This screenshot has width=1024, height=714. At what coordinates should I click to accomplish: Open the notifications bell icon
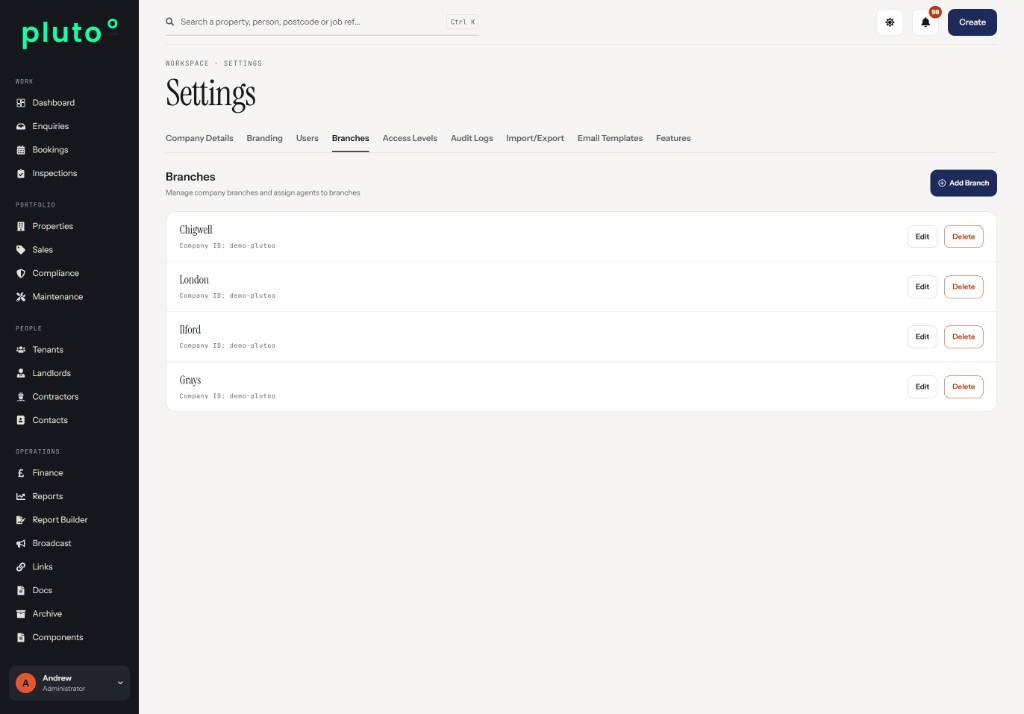925,22
